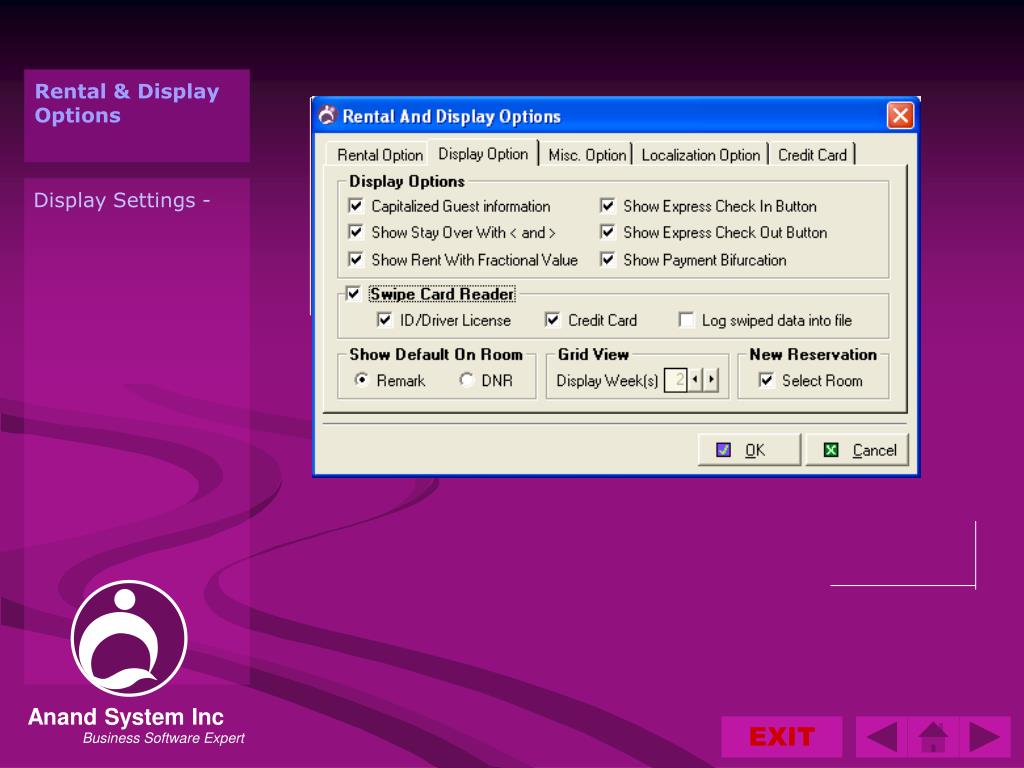Open the Credit Card tab
This screenshot has width=1024, height=768.
(812, 155)
